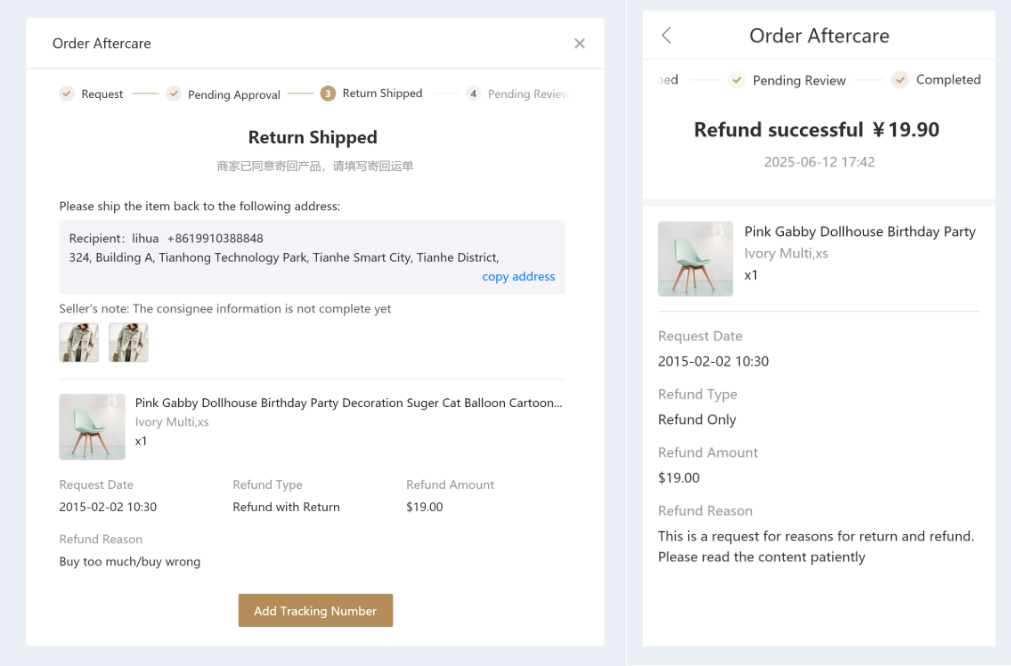This screenshot has width=1011, height=666.
Task: Select the Completed step label
Action: coord(948,80)
